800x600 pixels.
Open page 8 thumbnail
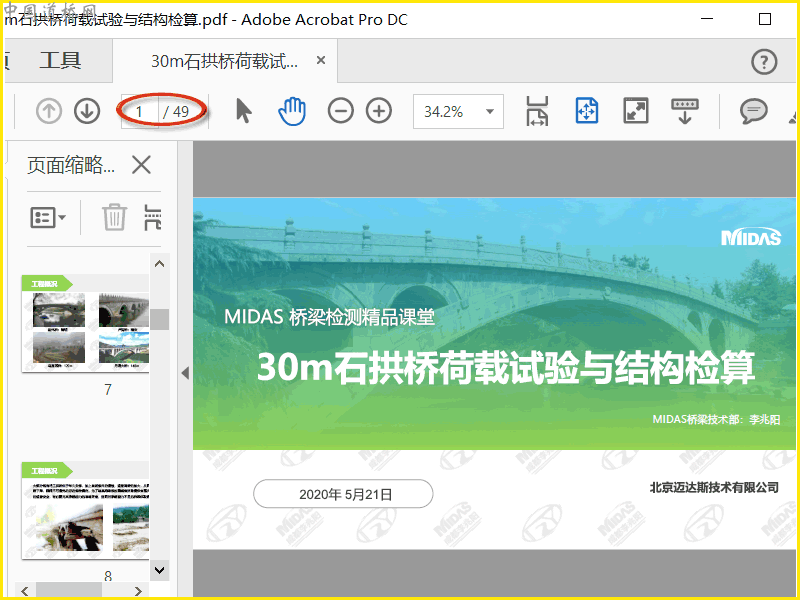point(85,511)
